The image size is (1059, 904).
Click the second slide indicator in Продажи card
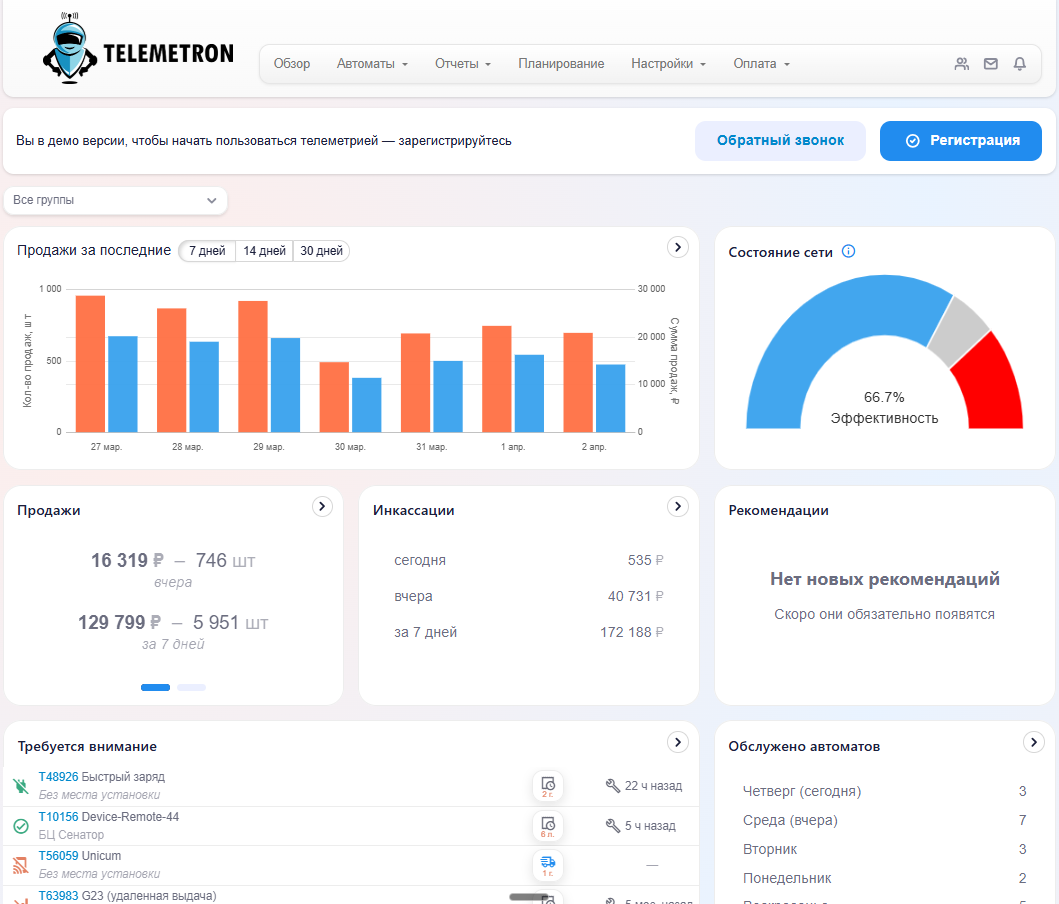[x=191, y=688]
